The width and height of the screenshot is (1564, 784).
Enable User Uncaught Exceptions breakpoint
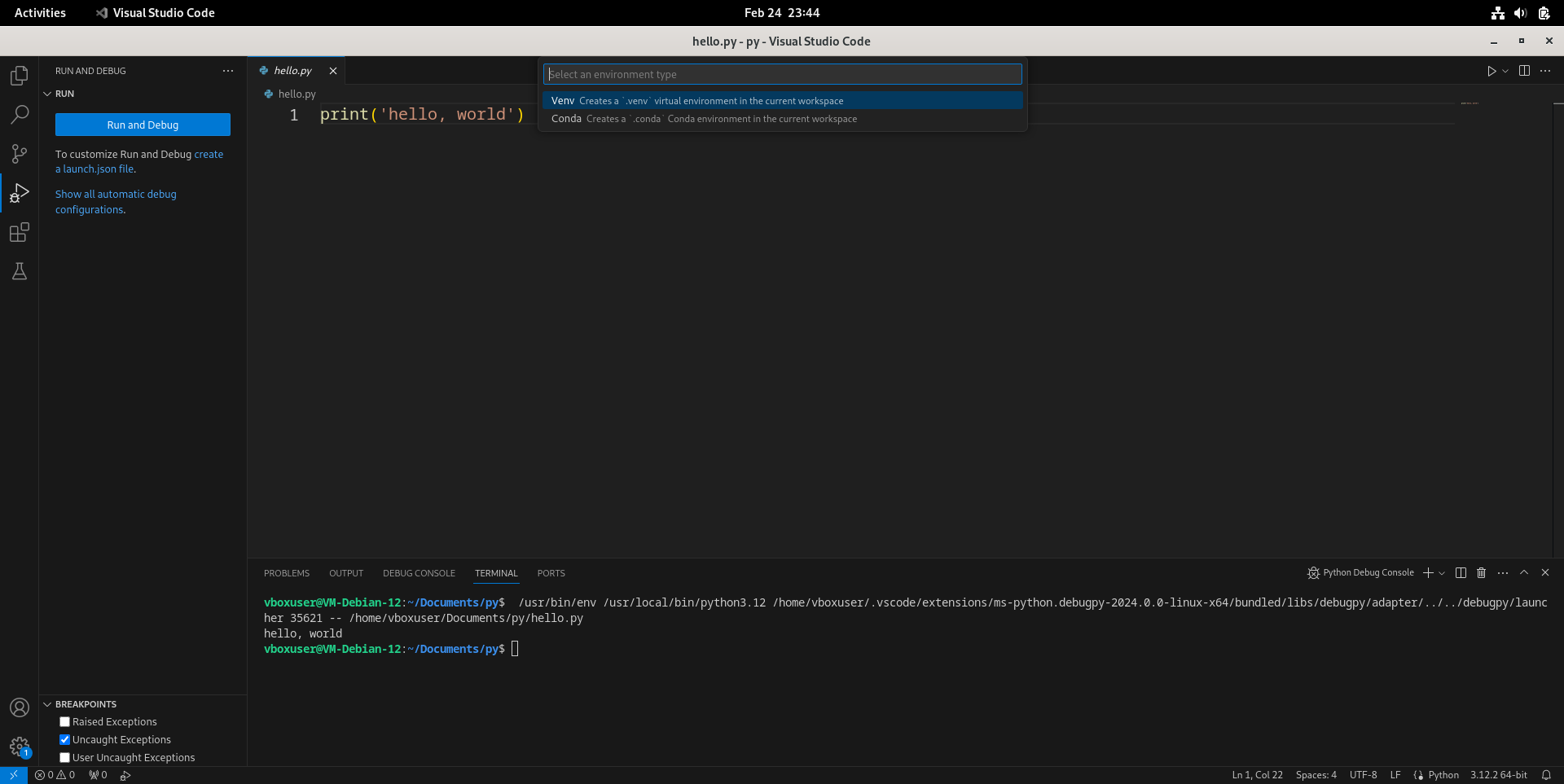pyautogui.click(x=64, y=757)
